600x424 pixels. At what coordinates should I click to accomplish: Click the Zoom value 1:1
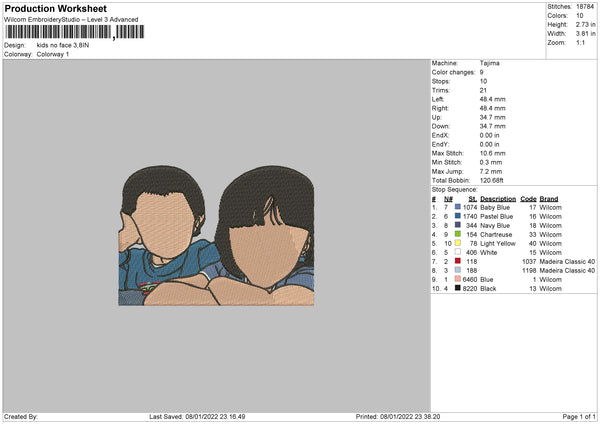click(x=580, y=42)
